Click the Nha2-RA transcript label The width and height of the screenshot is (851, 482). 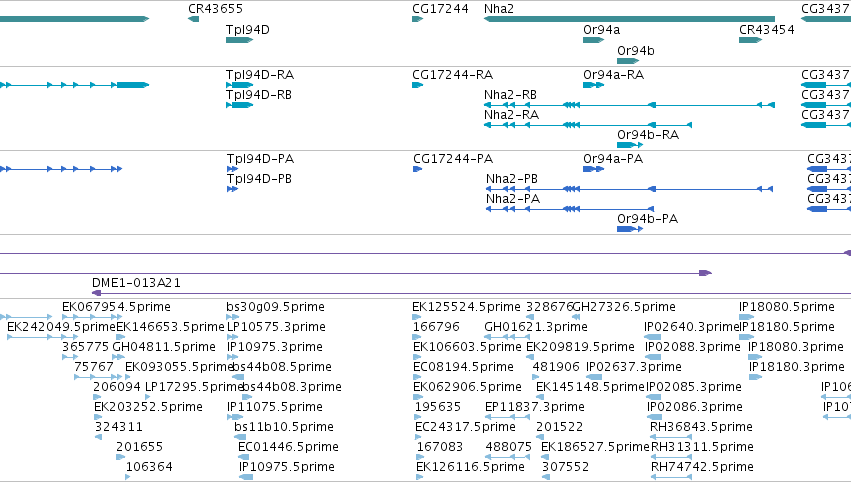coord(511,115)
